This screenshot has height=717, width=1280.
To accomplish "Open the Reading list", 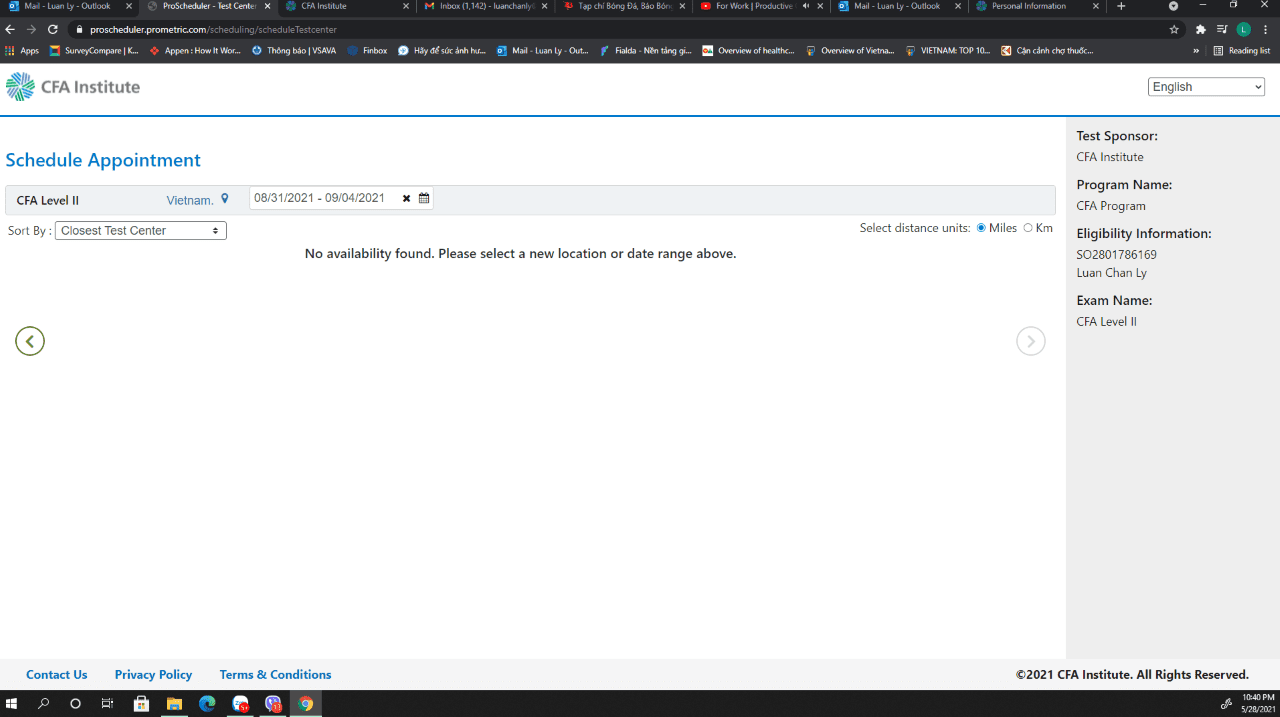I will (1242, 50).
